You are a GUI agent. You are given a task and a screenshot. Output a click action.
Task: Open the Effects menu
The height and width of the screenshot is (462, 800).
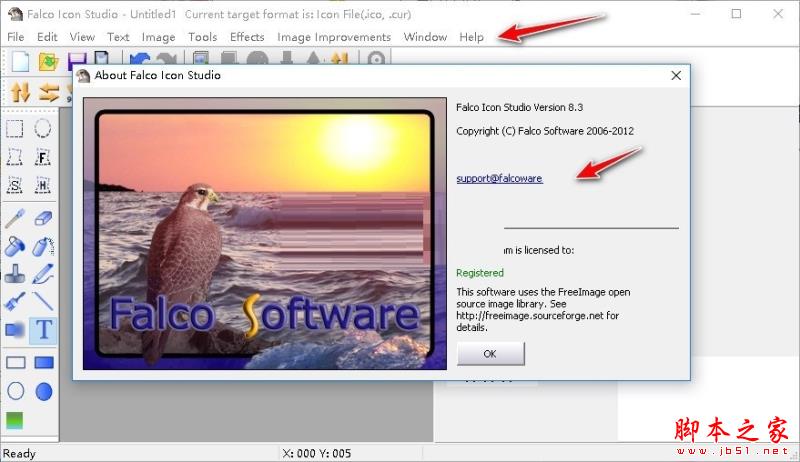(247, 37)
